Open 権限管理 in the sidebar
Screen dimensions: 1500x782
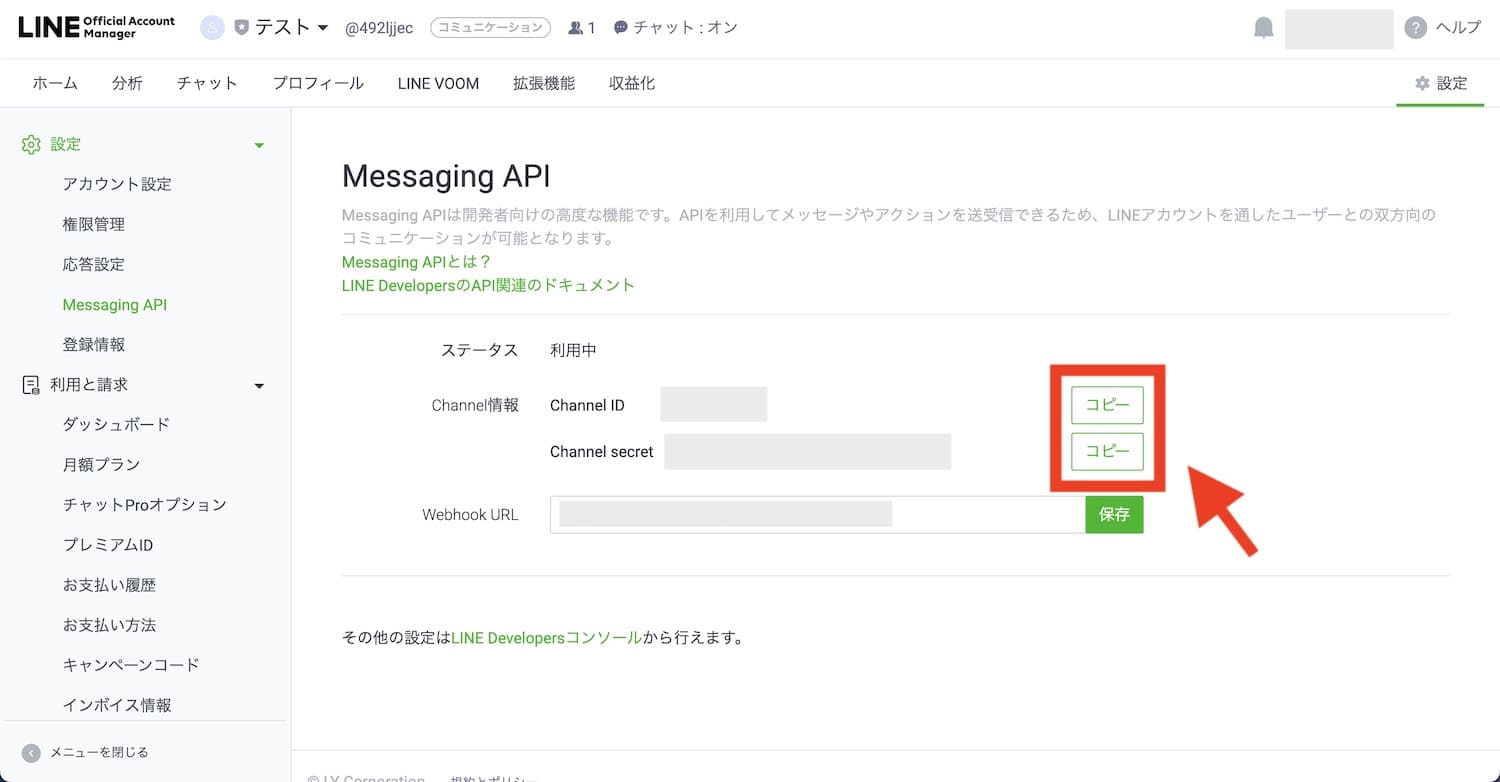click(x=94, y=224)
